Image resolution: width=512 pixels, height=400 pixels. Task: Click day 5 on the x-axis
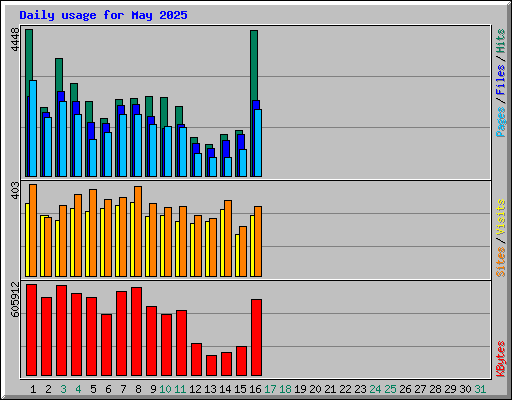click(x=93, y=389)
